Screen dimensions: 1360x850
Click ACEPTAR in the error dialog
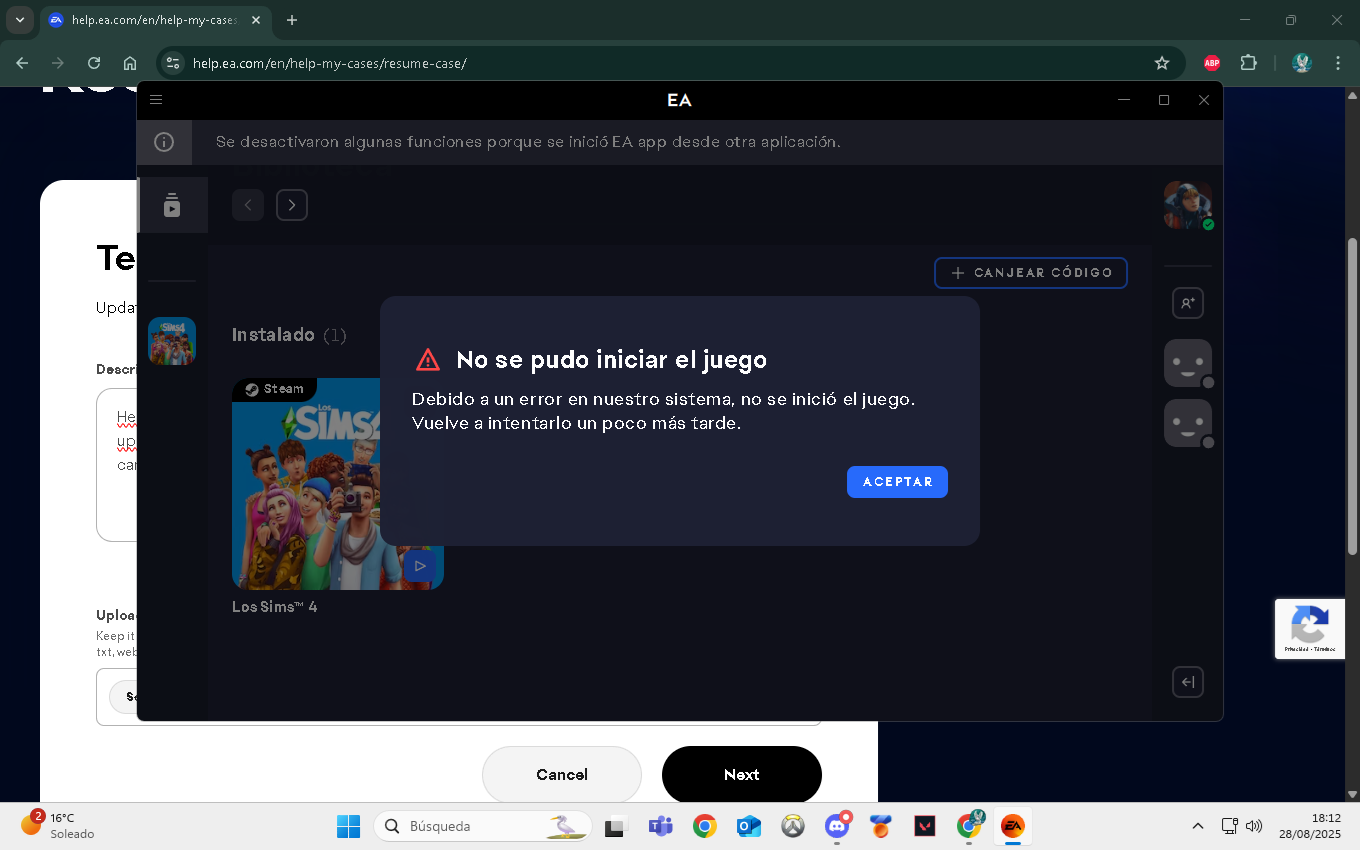[897, 482]
